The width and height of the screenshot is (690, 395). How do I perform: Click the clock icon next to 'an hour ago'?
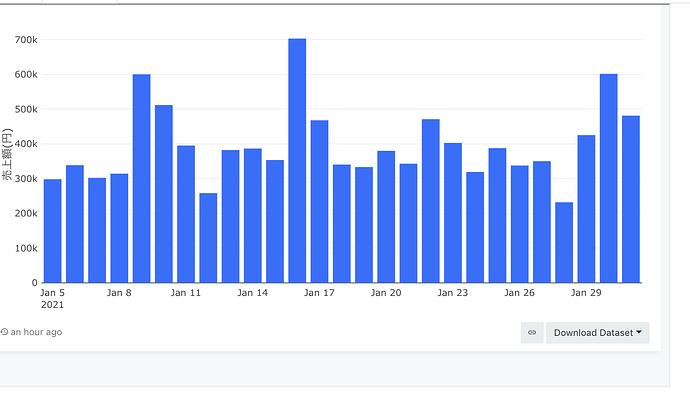pyautogui.click(x=4, y=332)
